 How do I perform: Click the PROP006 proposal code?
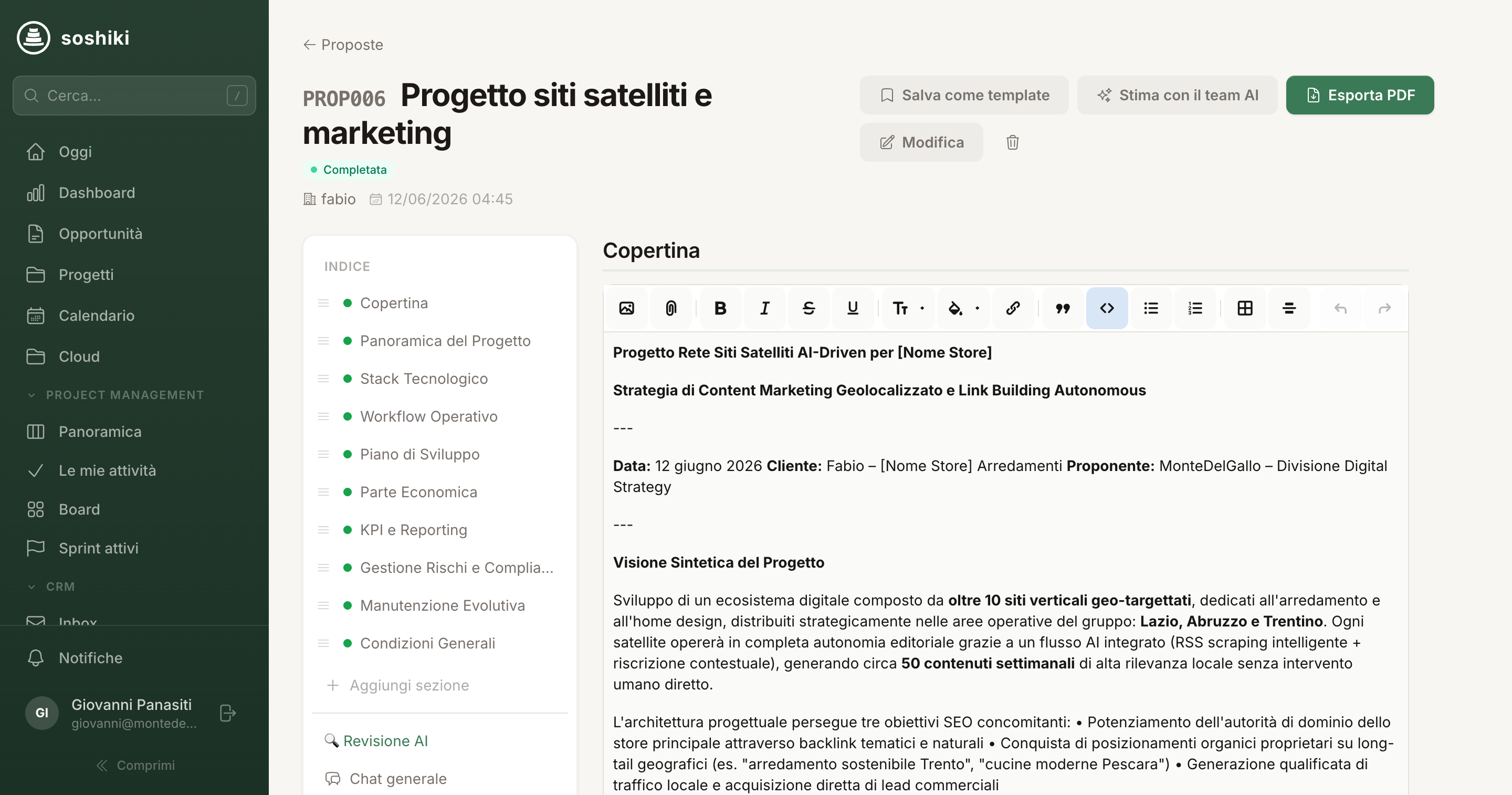tap(344, 99)
